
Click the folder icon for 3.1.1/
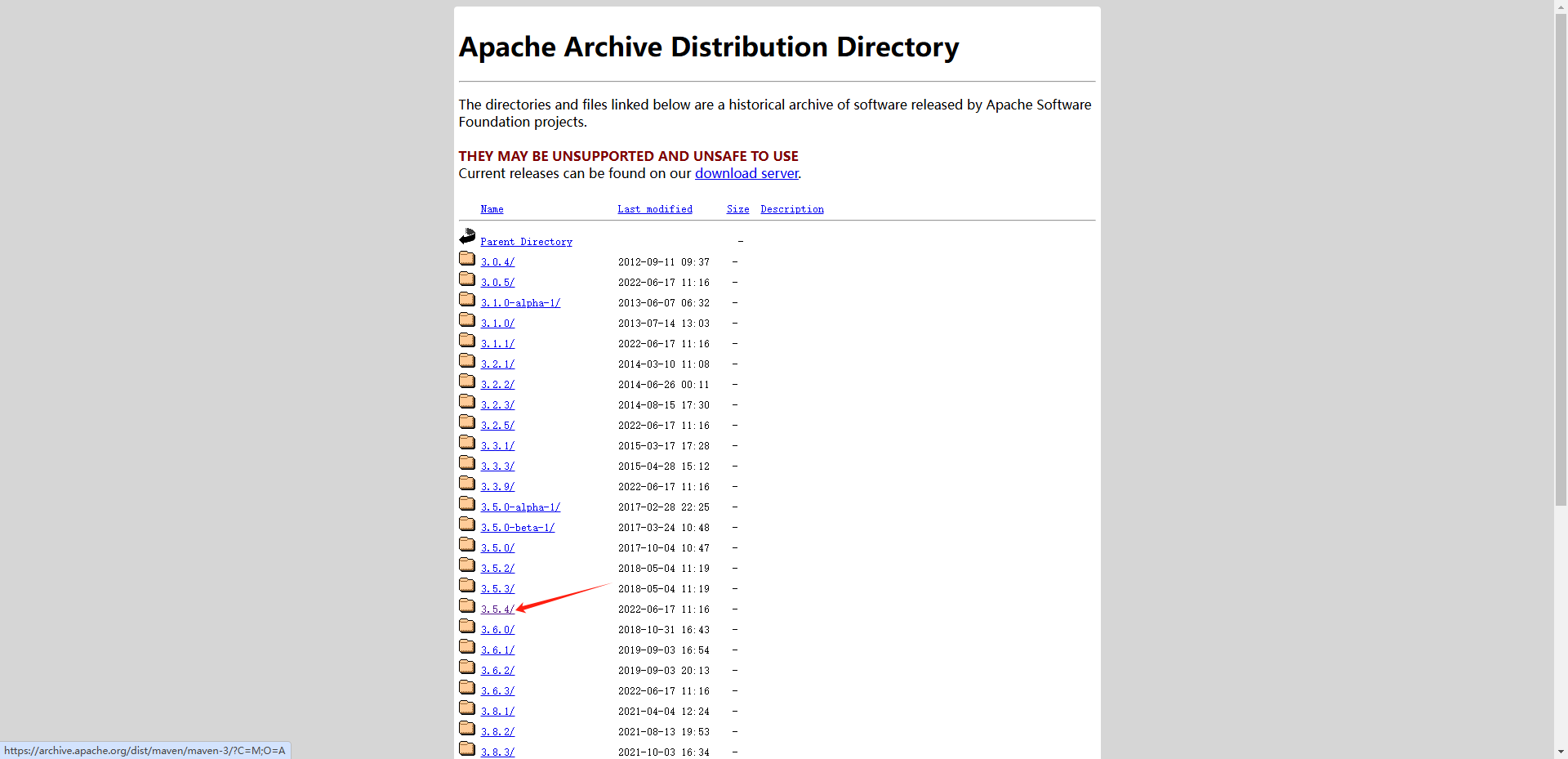point(467,340)
